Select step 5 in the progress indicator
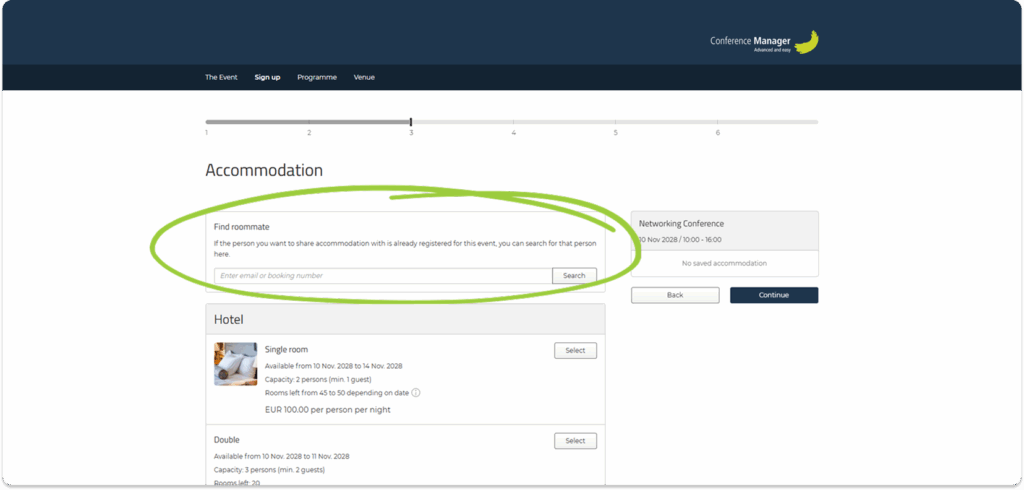The image size is (1024, 490). [x=616, y=132]
